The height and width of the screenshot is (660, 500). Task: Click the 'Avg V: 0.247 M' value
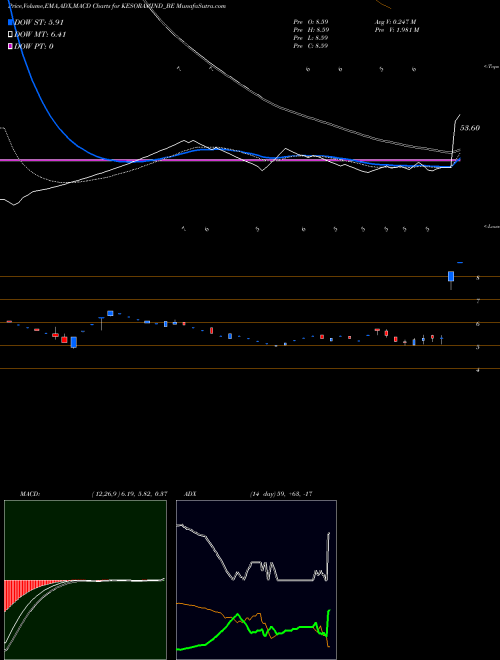[x=395, y=22]
